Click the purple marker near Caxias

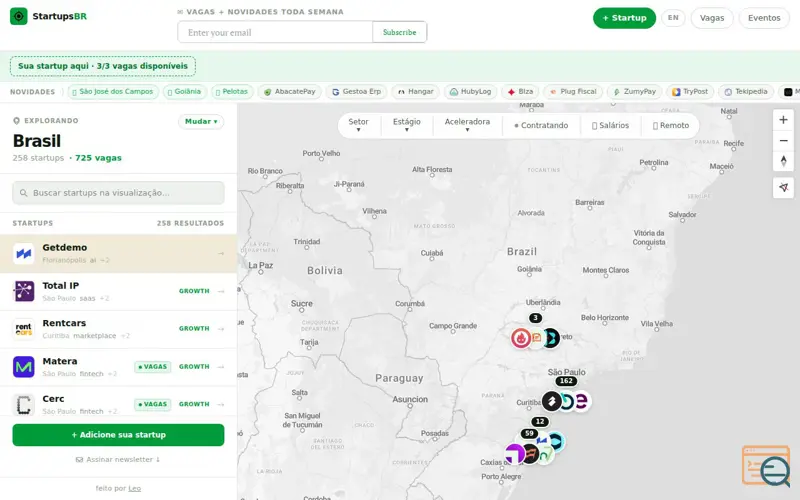tap(515, 454)
